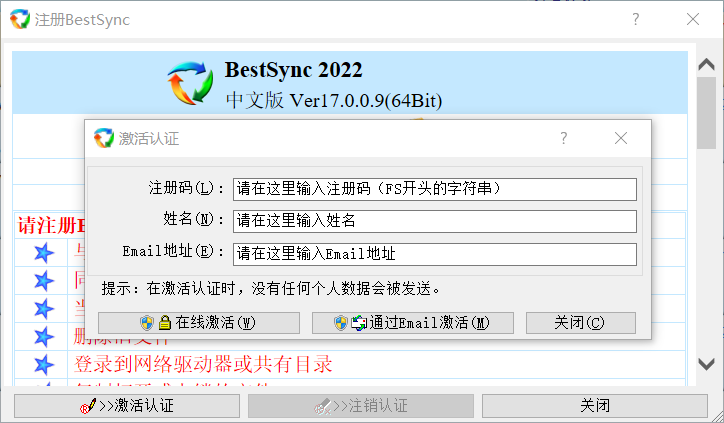
Task: Click the blue star beside 登录到网络驱动器或共有目录
Action: point(44,365)
